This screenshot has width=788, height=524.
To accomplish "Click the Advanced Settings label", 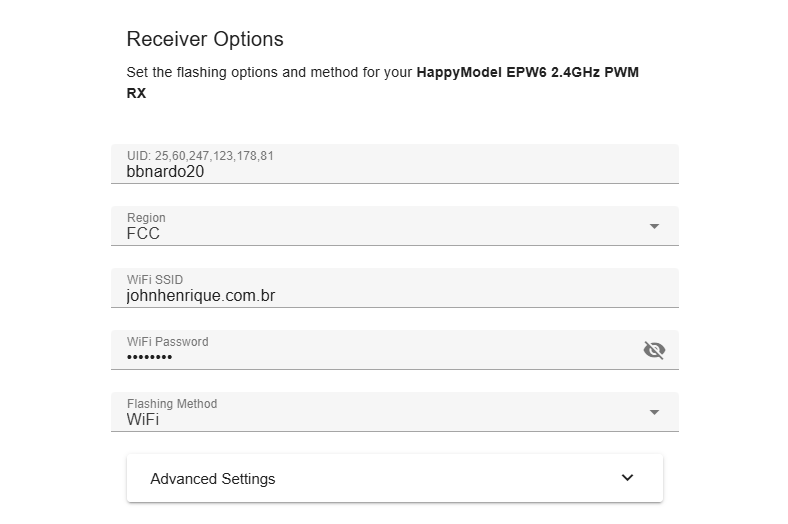I will 213,479.
